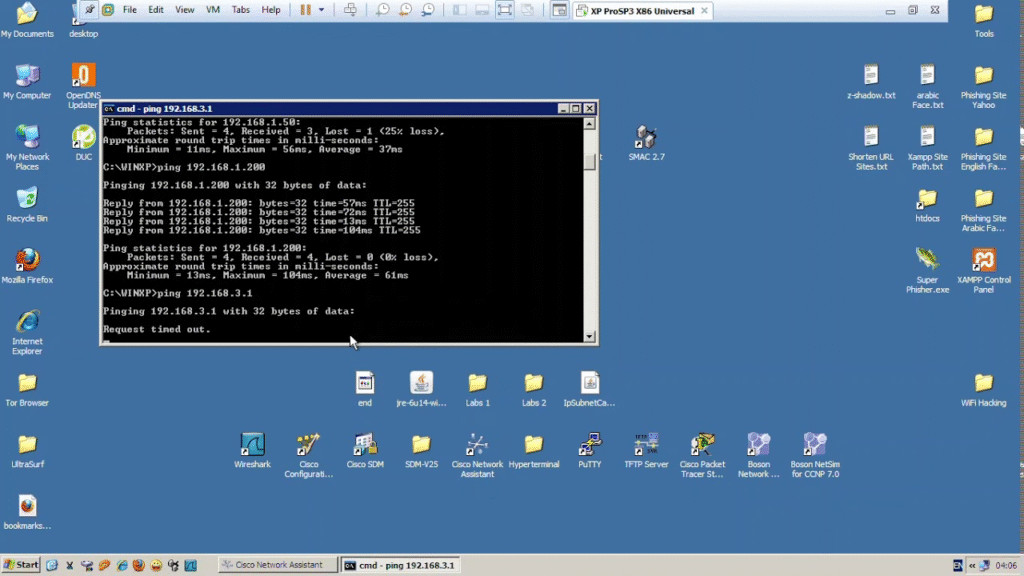Open Mozilla Firefox desktop icon
The image size is (1024, 576).
tap(27, 261)
